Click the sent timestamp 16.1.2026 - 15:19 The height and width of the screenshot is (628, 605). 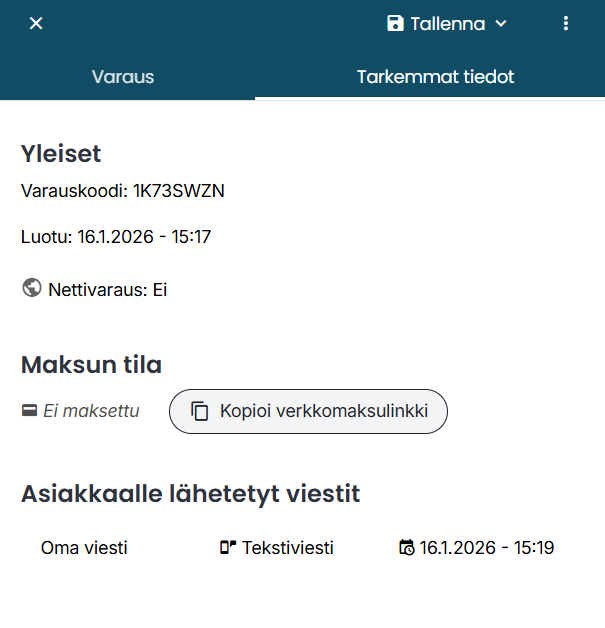tap(487, 548)
